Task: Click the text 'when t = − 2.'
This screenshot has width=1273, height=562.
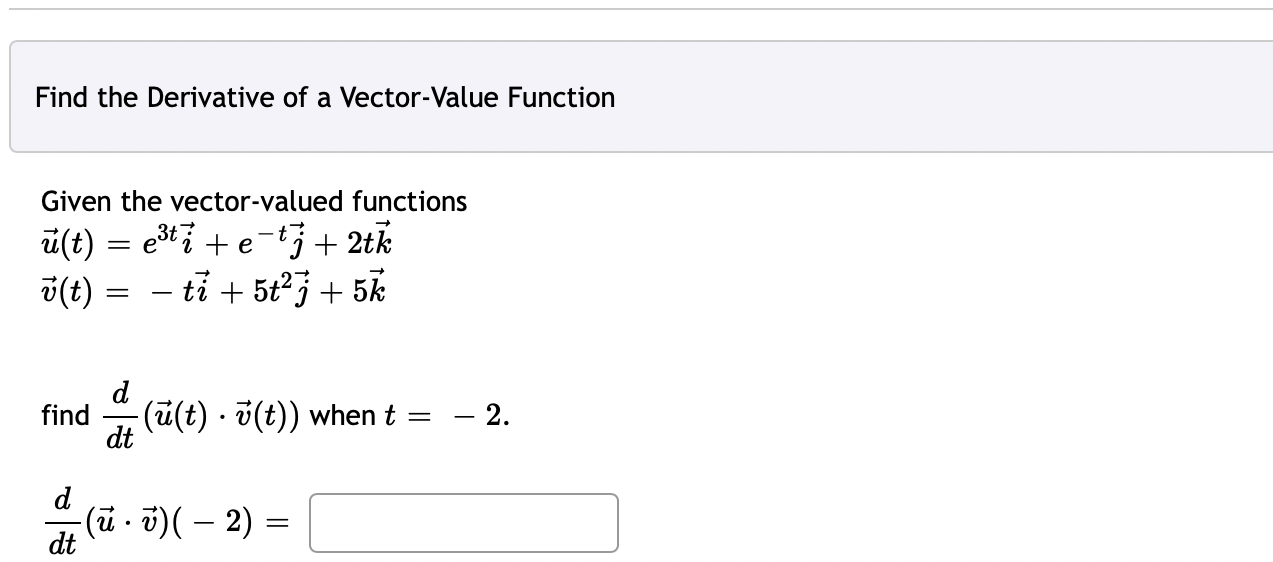Action: pos(410,416)
